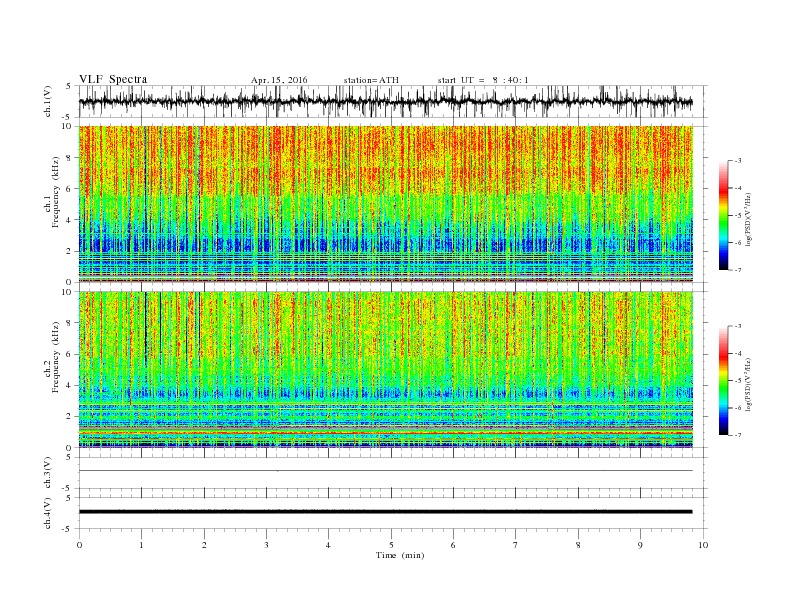Click the ch.1 colorbar "log(PSD)(V²/Hz)" label
The width and height of the screenshot is (792, 612).
749,218
